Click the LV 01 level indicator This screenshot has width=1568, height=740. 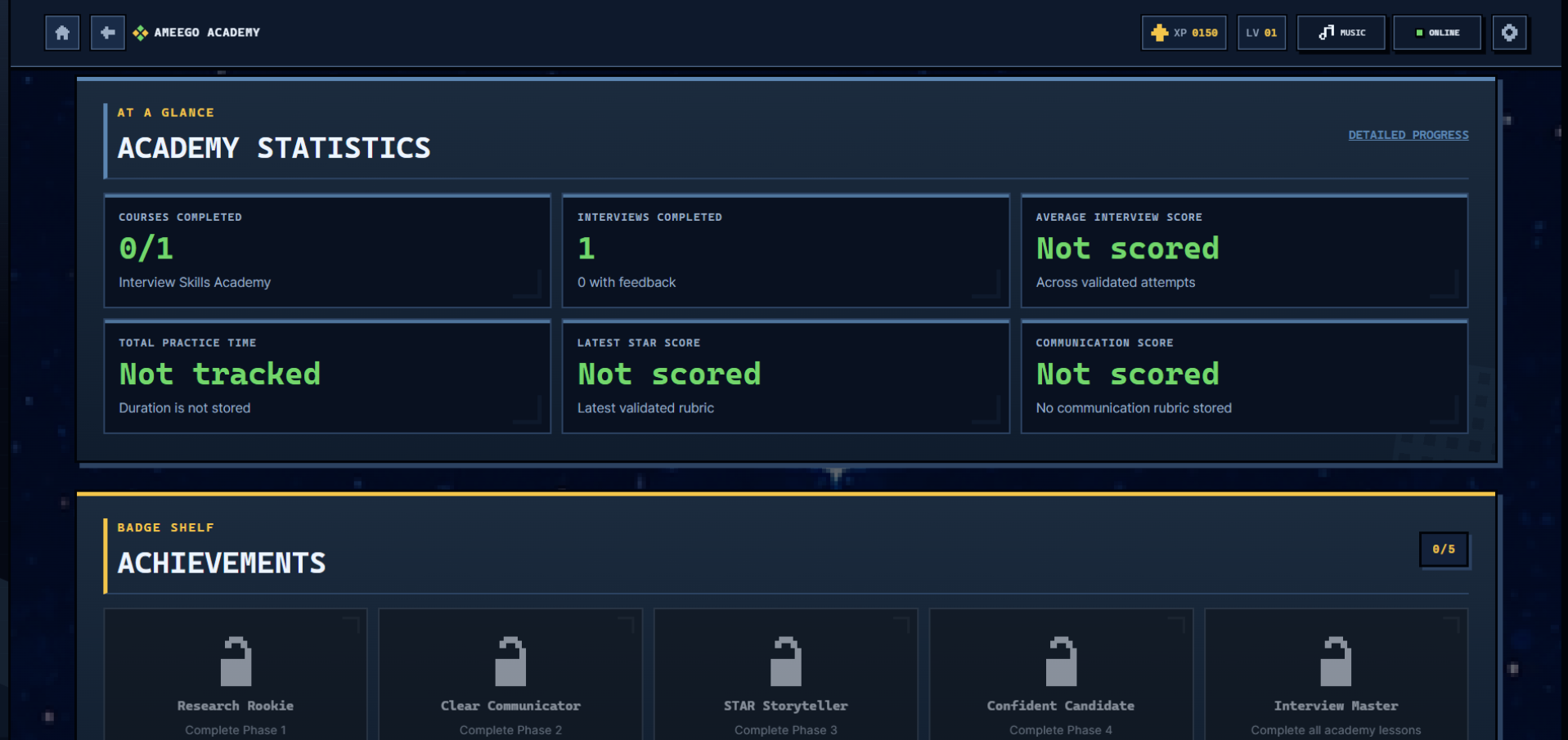1261,33
